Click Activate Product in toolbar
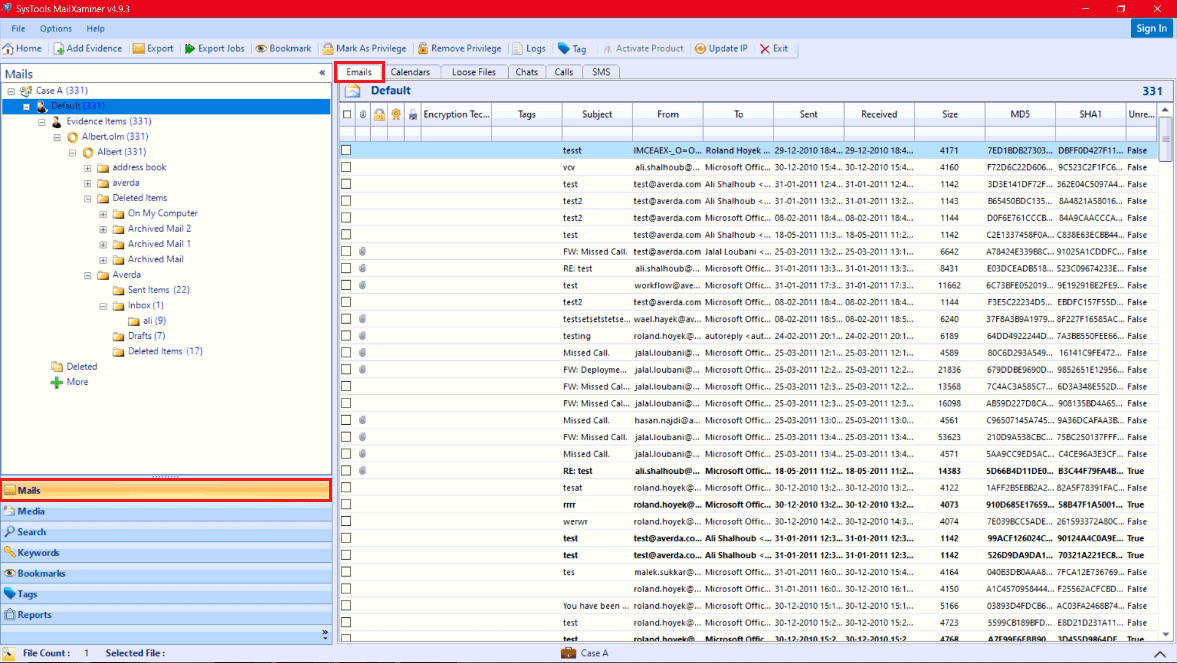 (x=643, y=49)
